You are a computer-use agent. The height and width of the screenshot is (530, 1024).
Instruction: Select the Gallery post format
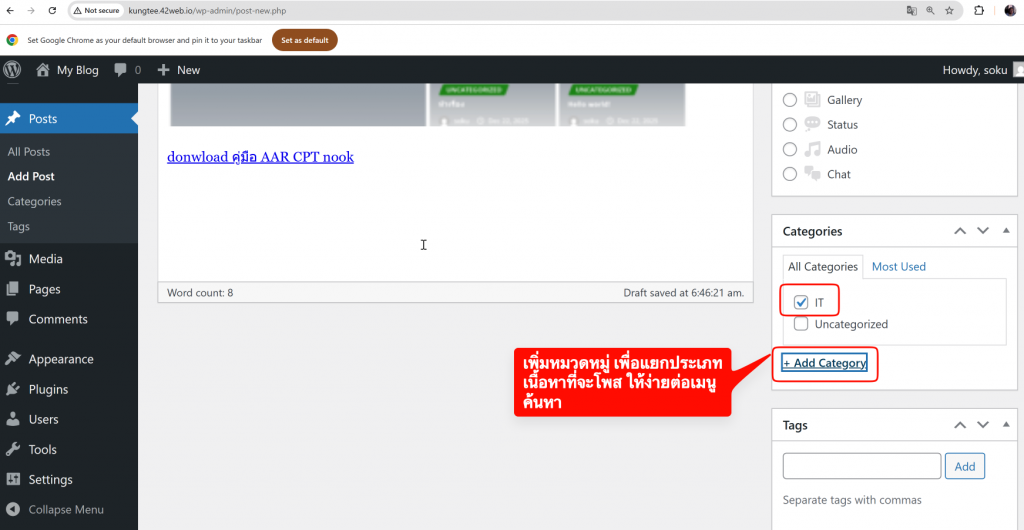[790, 100]
